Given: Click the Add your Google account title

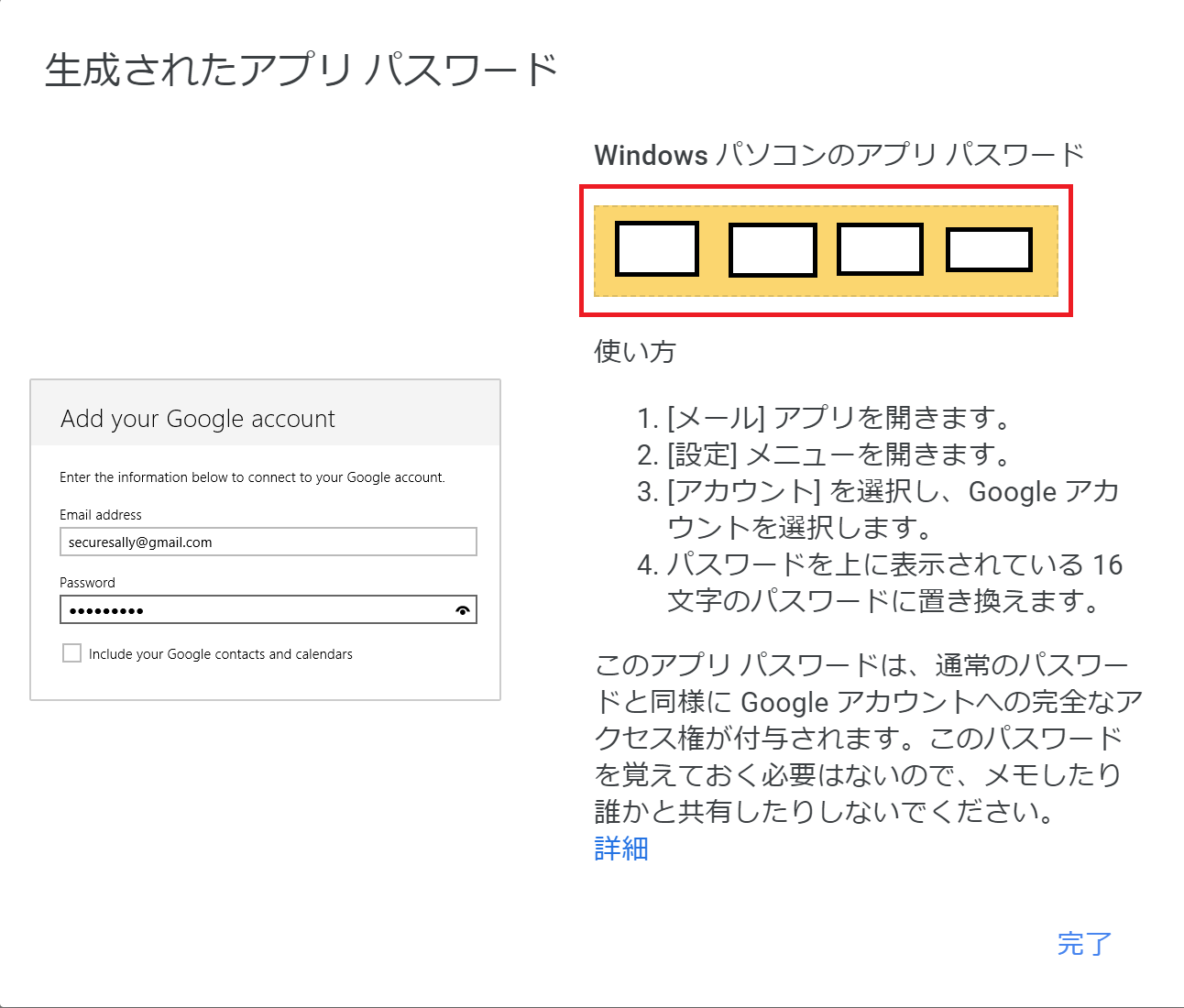Looking at the screenshot, I should [x=198, y=419].
